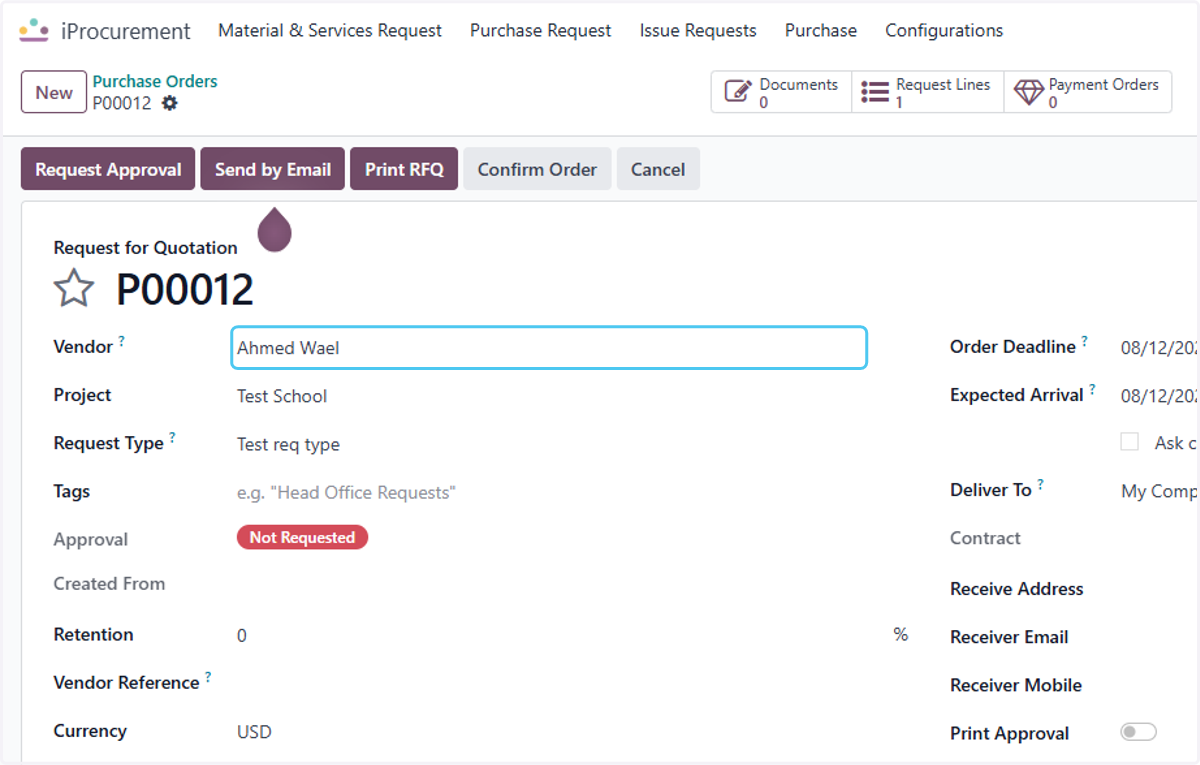Show help tooltip for Deliver To
Viewport: 1200px width, 765px height.
1041,484
